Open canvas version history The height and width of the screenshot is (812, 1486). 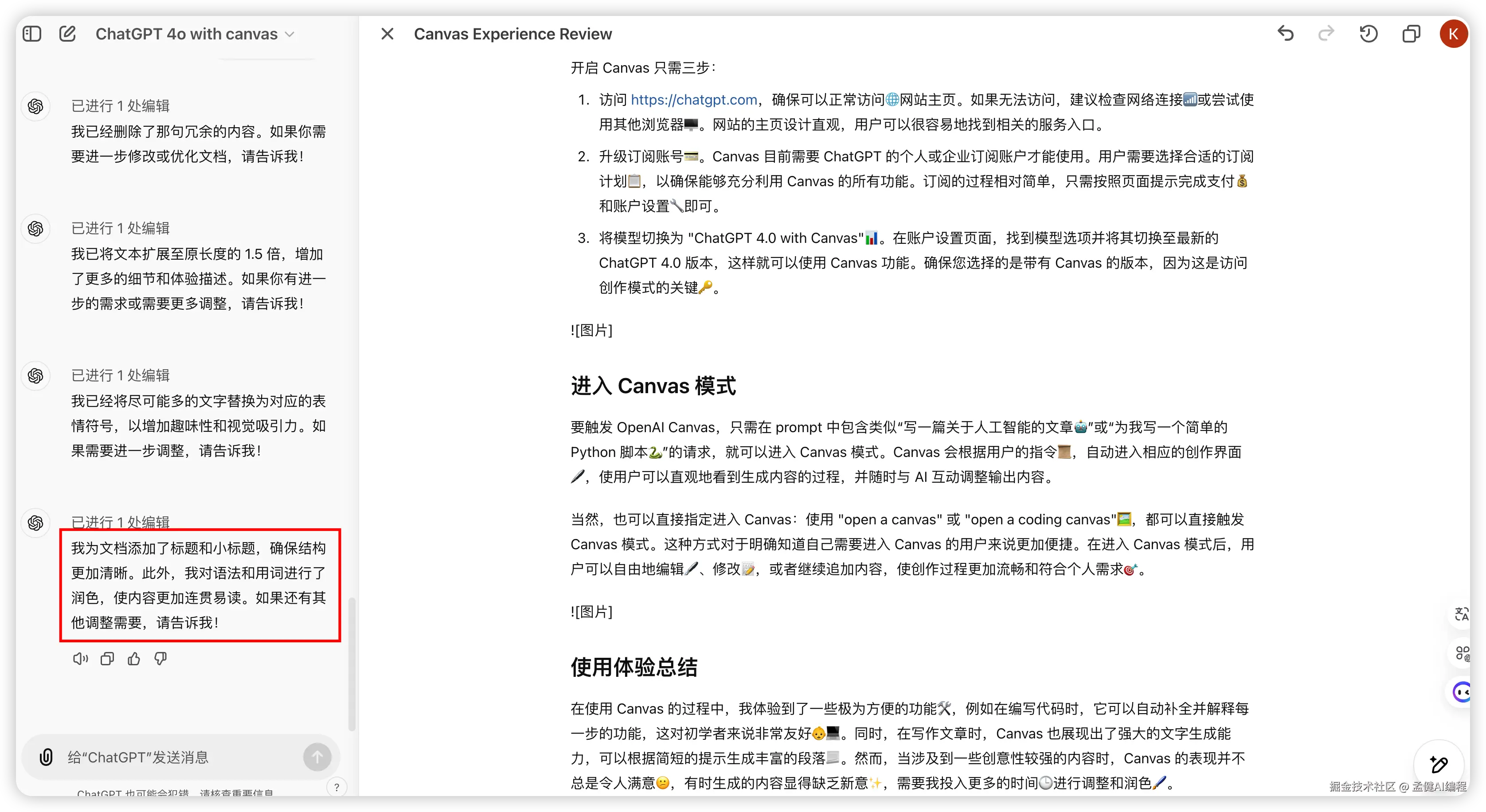click(x=1369, y=34)
